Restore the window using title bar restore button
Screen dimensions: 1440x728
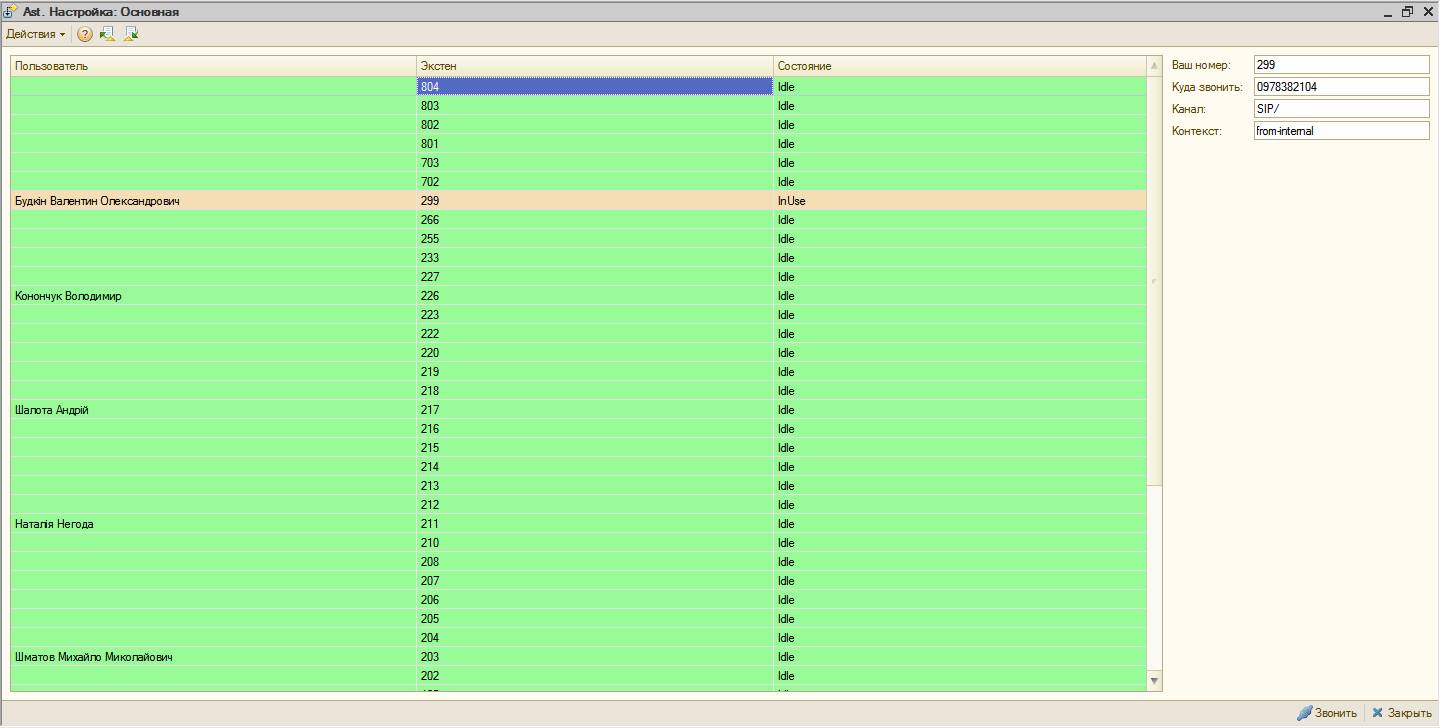coord(1408,12)
